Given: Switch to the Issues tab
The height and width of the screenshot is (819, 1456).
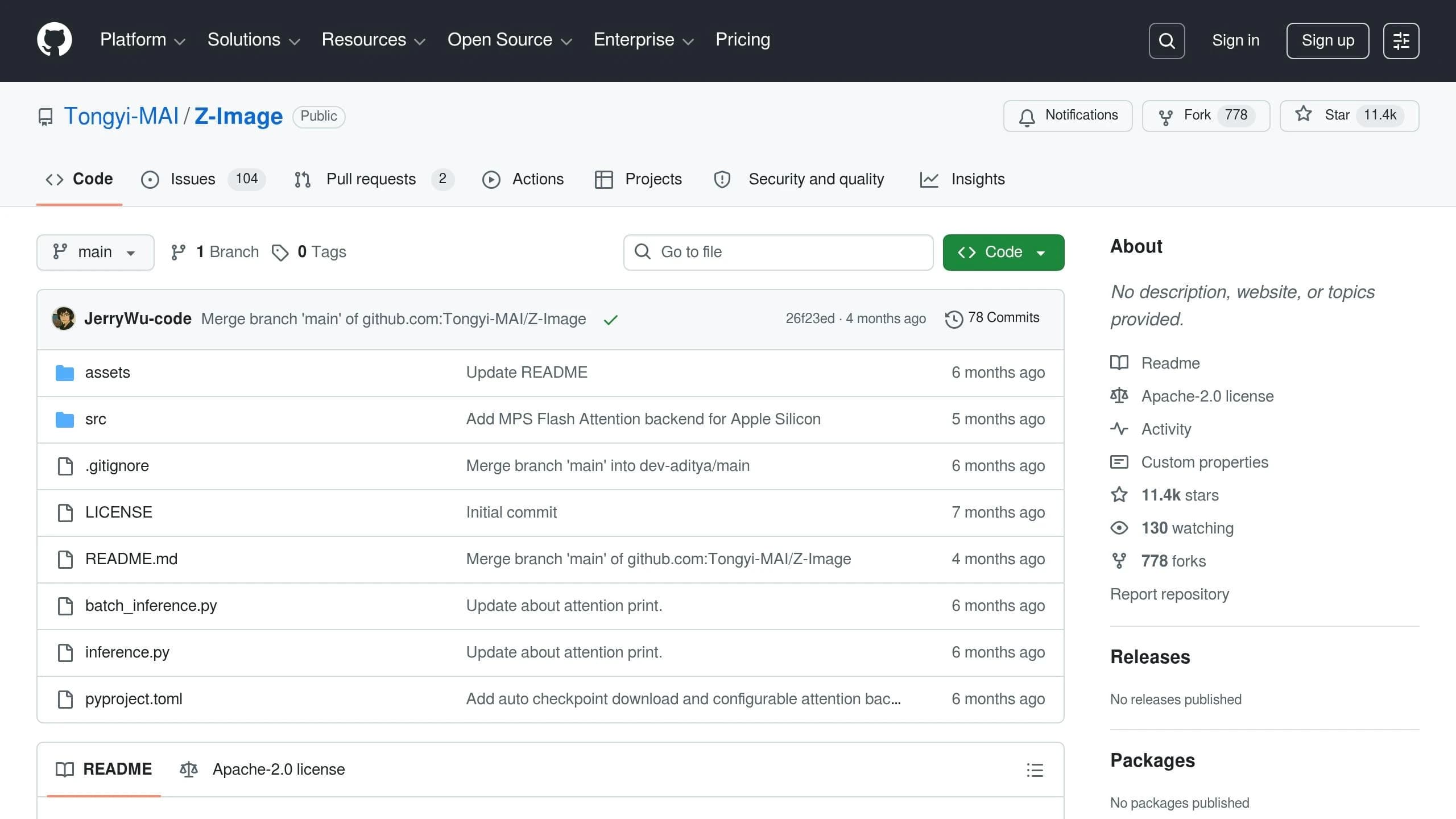Looking at the screenshot, I should pyautogui.click(x=203, y=179).
